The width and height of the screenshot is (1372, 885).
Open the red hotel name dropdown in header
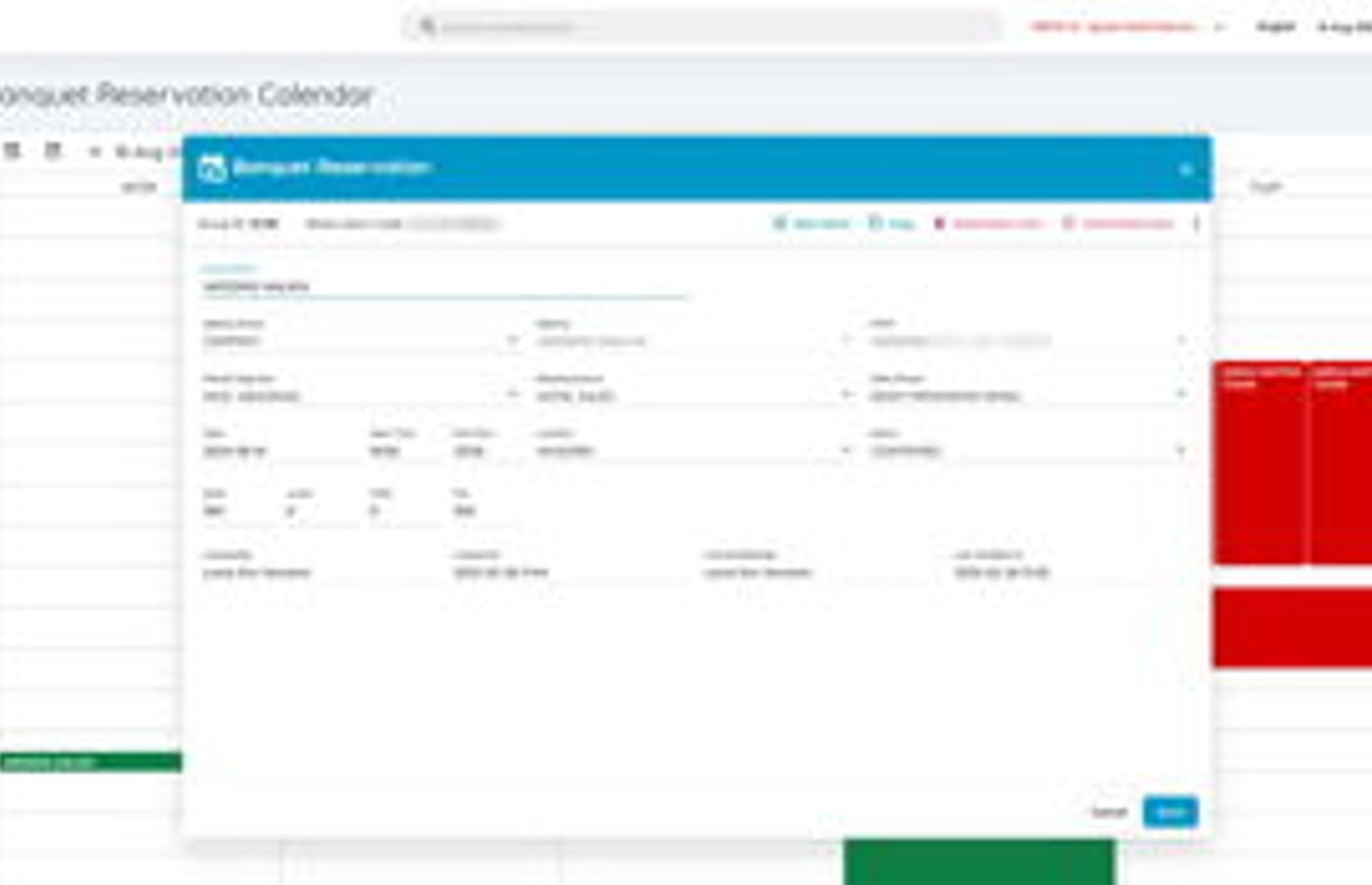coord(1126,27)
